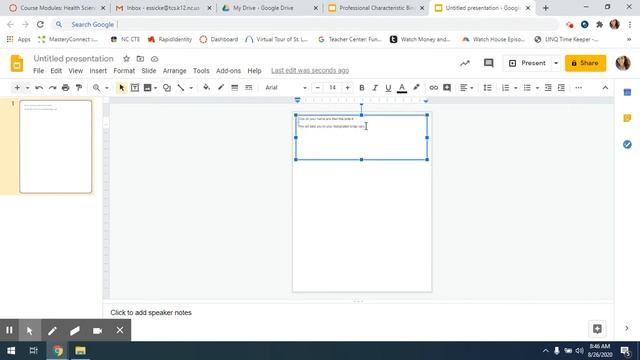
Task: Open the Text color picker
Action: [402, 88]
